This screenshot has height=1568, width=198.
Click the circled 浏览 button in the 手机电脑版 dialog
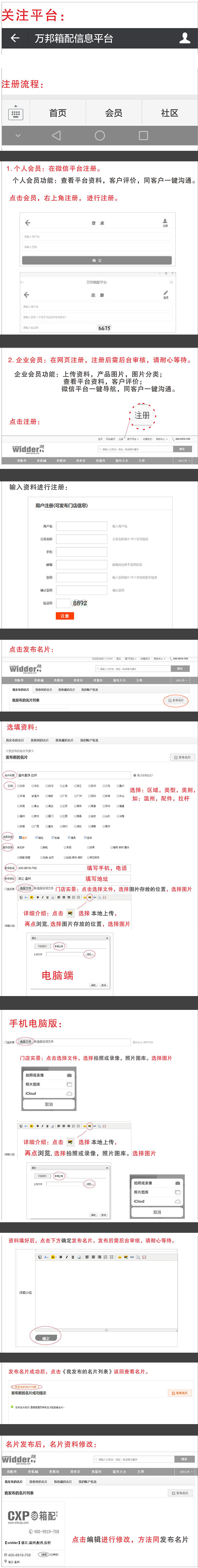tap(89, 1184)
